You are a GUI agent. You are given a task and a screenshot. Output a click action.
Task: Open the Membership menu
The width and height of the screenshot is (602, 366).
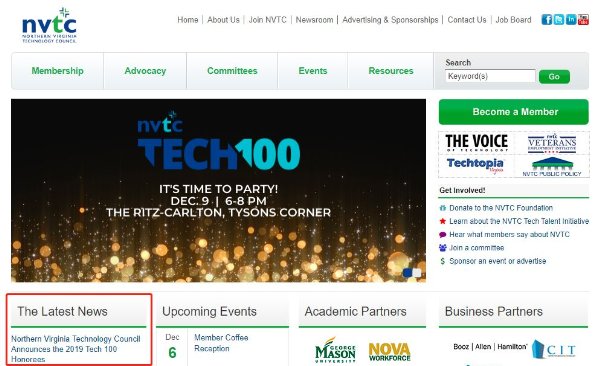coord(57,71)
